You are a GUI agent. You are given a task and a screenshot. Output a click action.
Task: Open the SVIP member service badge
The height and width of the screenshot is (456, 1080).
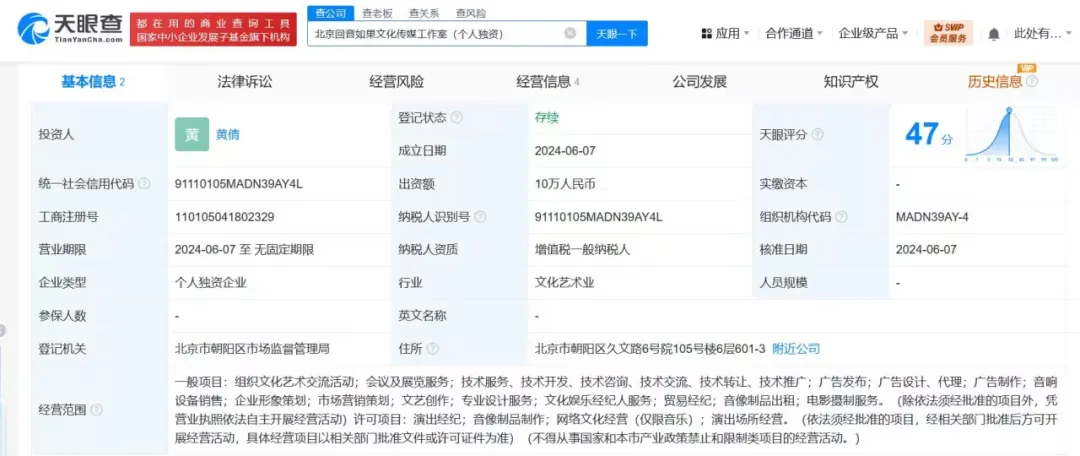coord(948,32)
